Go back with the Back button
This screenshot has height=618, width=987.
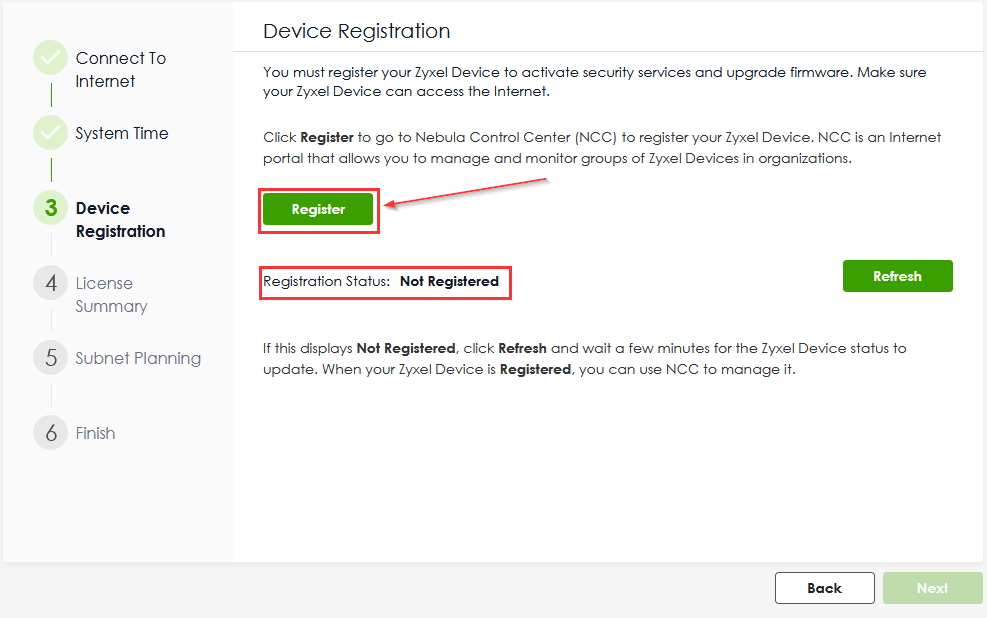(824, 588)
